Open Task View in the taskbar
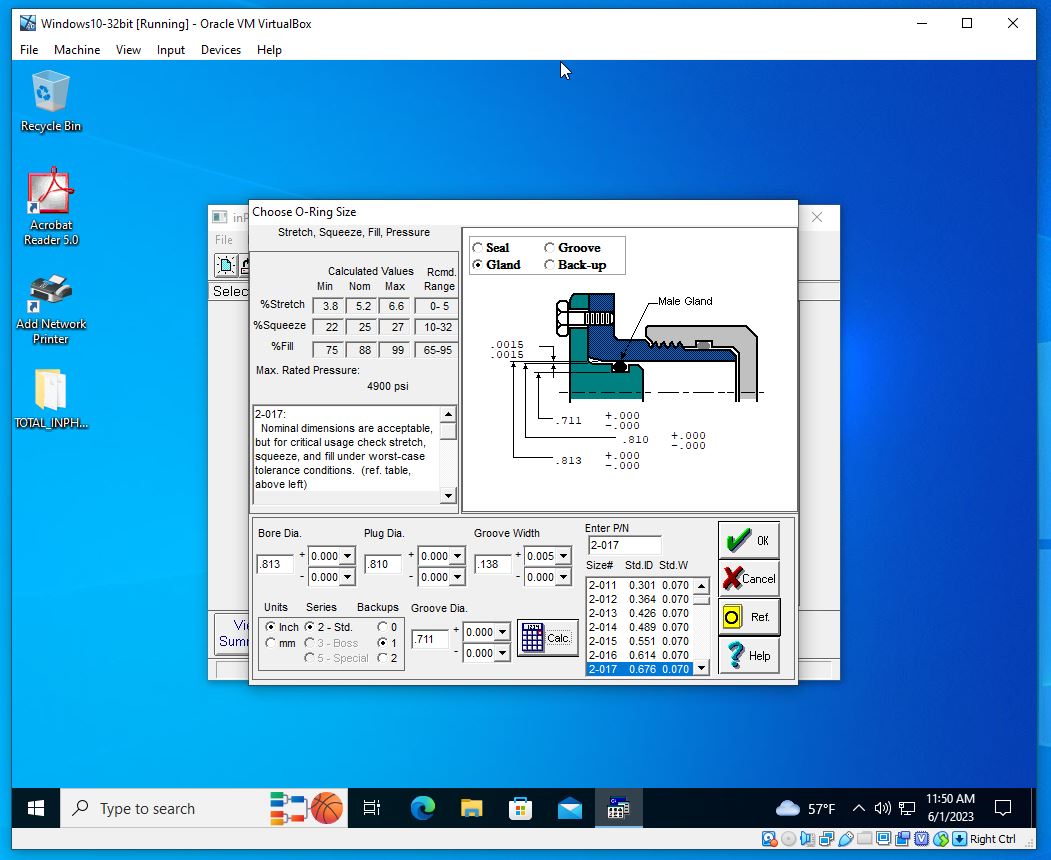 371,808
